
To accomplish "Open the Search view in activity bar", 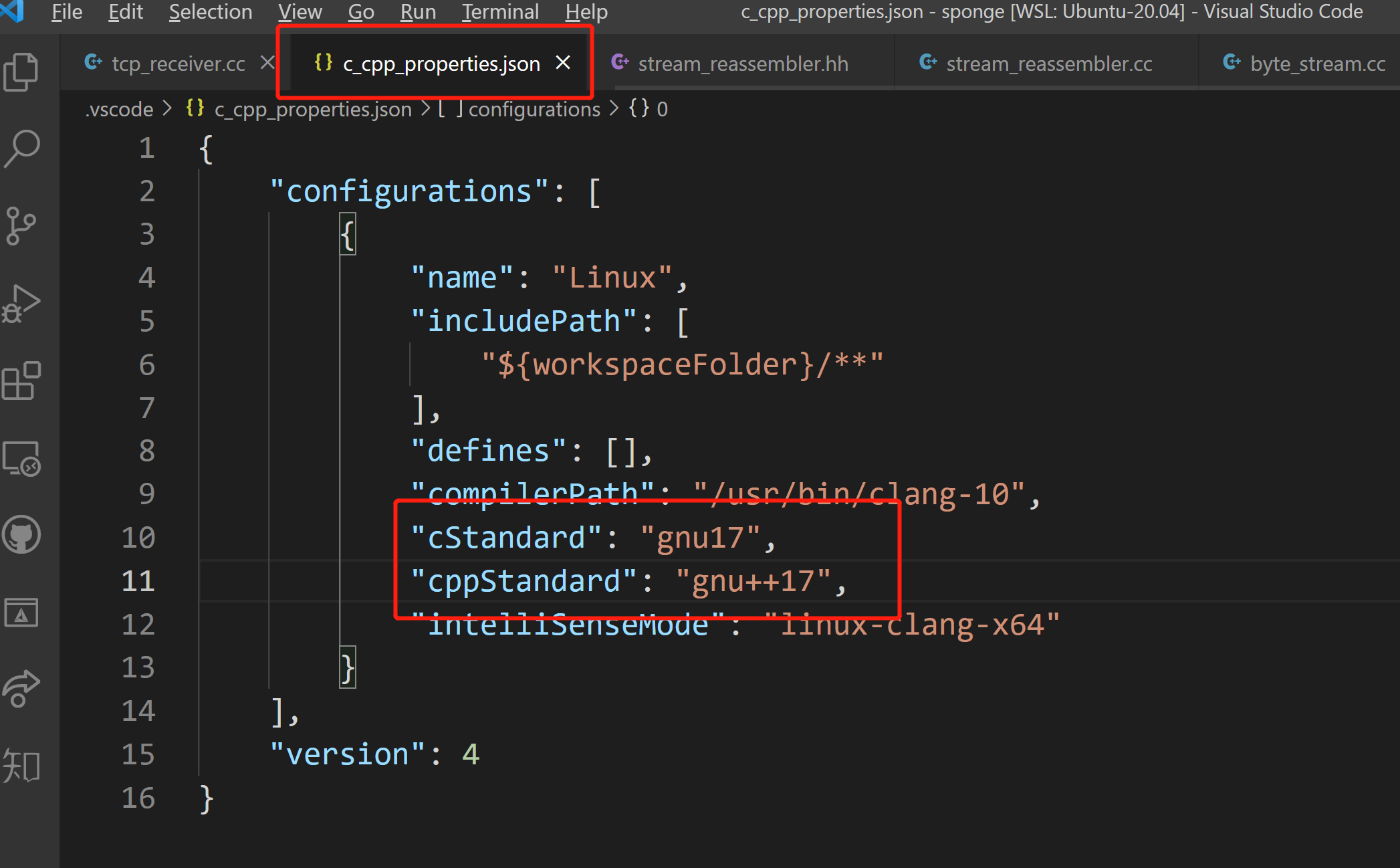I will coord(21,148).
